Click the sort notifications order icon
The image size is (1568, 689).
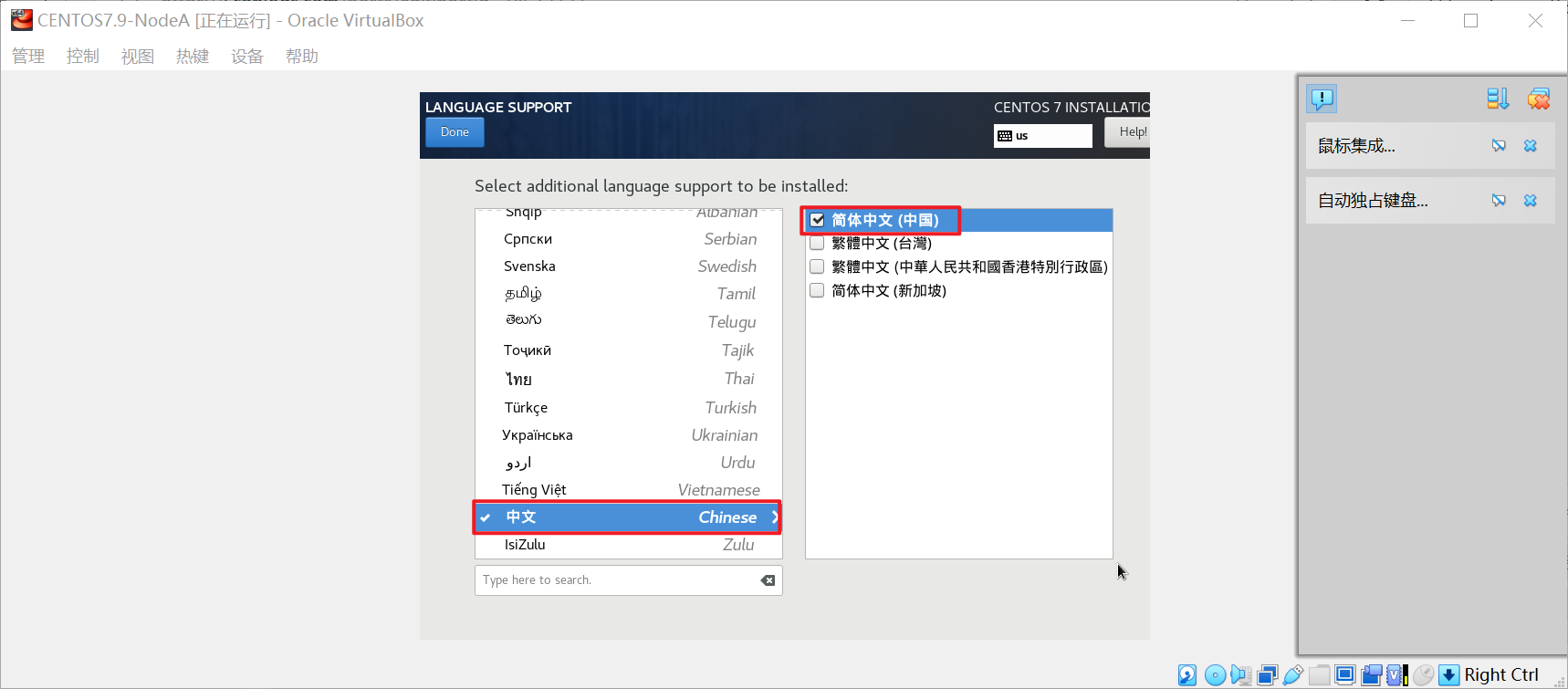coord(1498,99)
